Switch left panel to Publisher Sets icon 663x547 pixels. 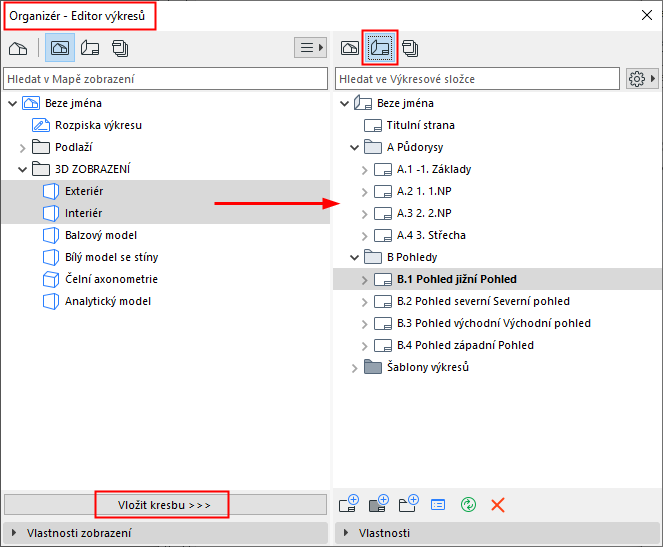120,48
